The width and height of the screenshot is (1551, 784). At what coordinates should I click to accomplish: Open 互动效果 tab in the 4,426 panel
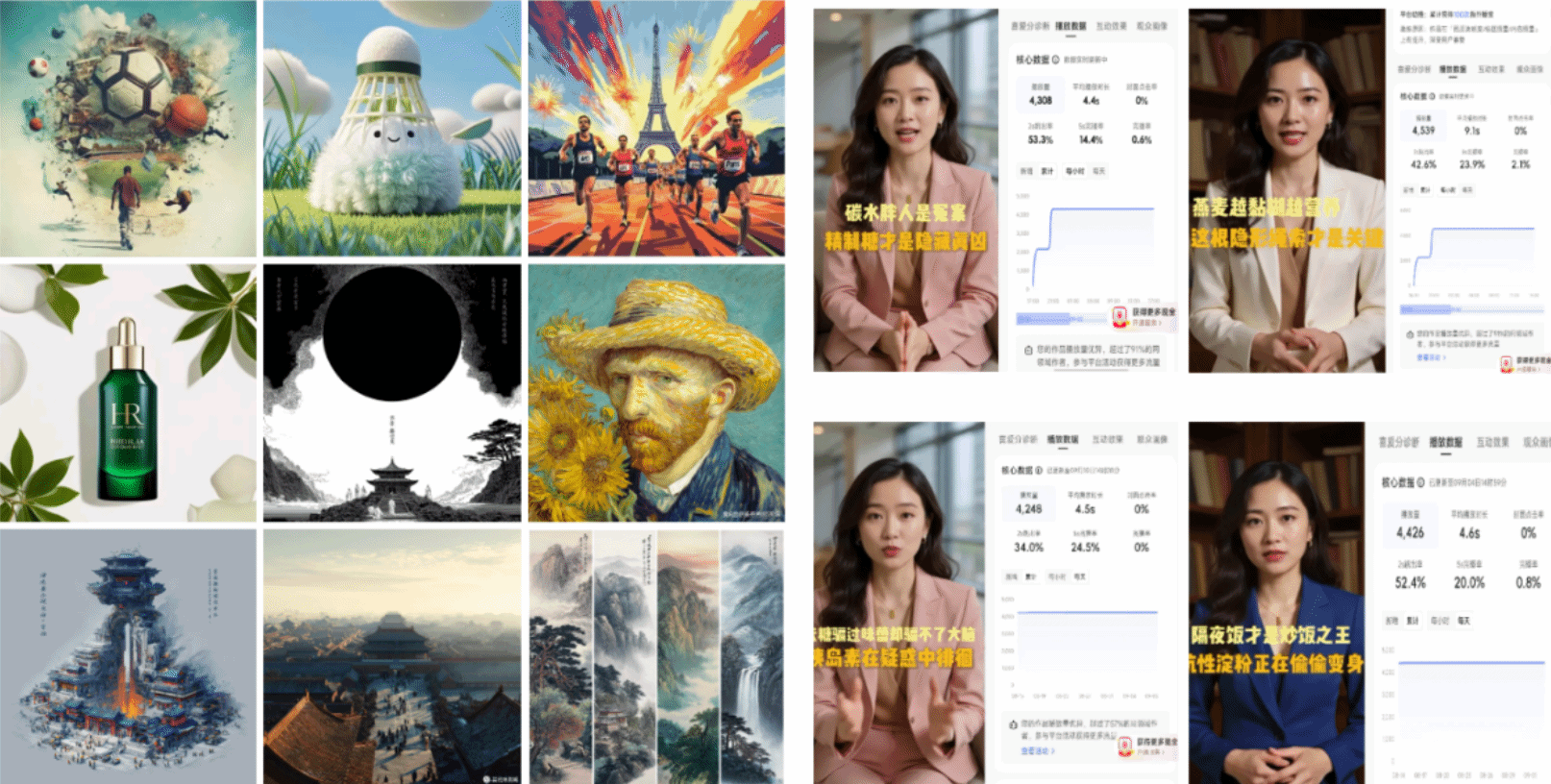tap(1492, 442)
